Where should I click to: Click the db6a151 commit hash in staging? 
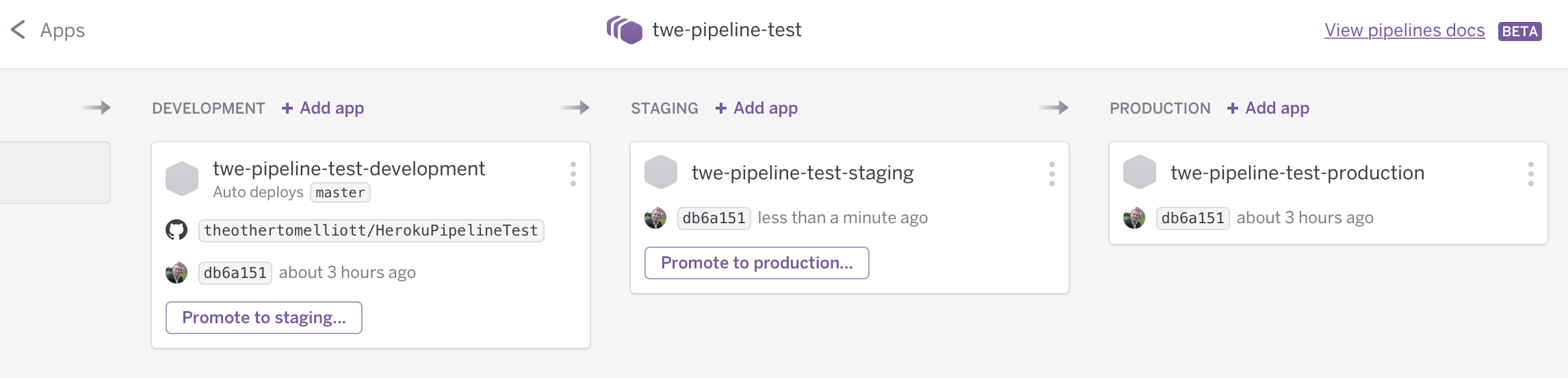714,218
